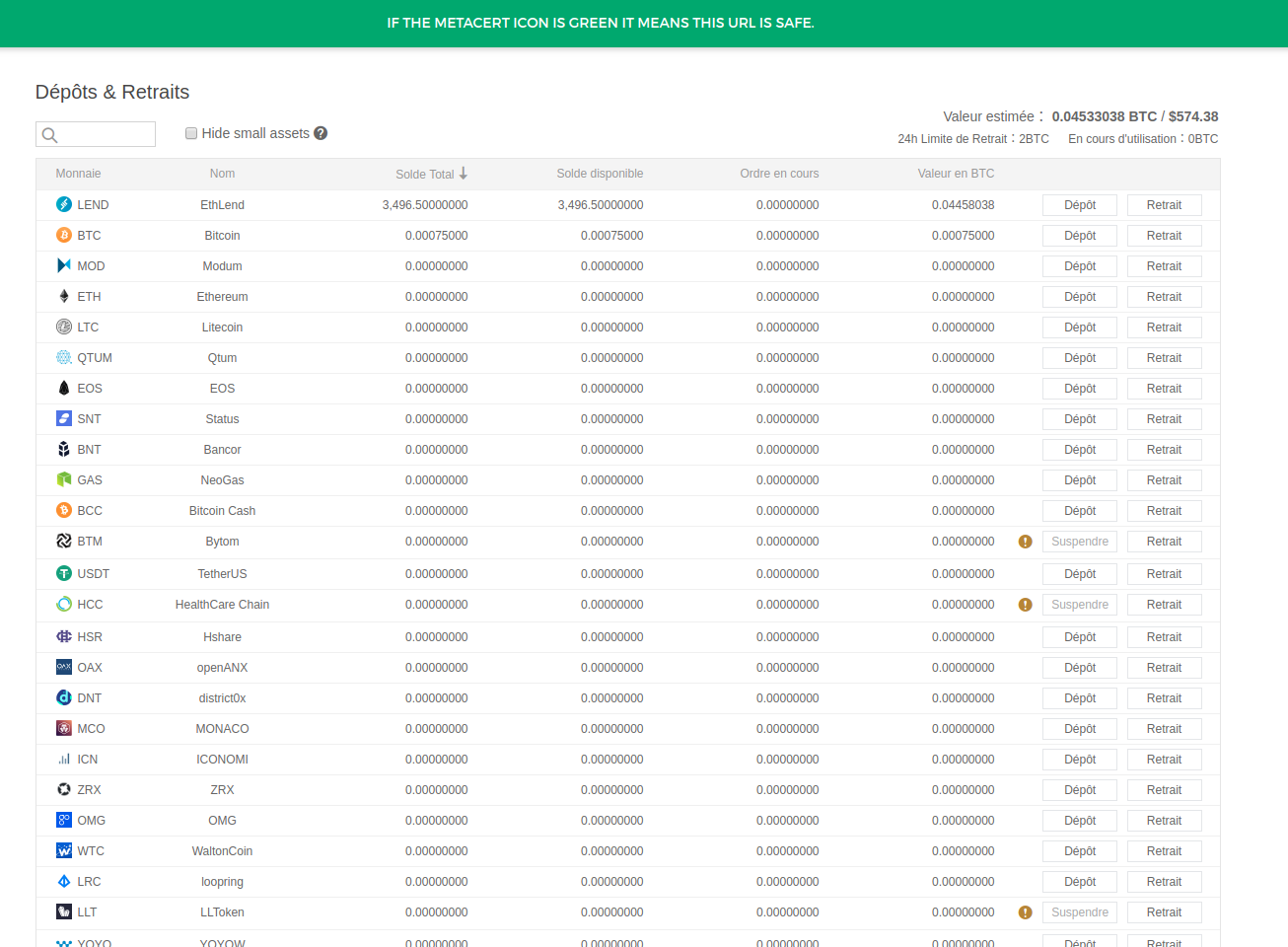Click the USDT TetherUS coin icon

coord(64,573)
